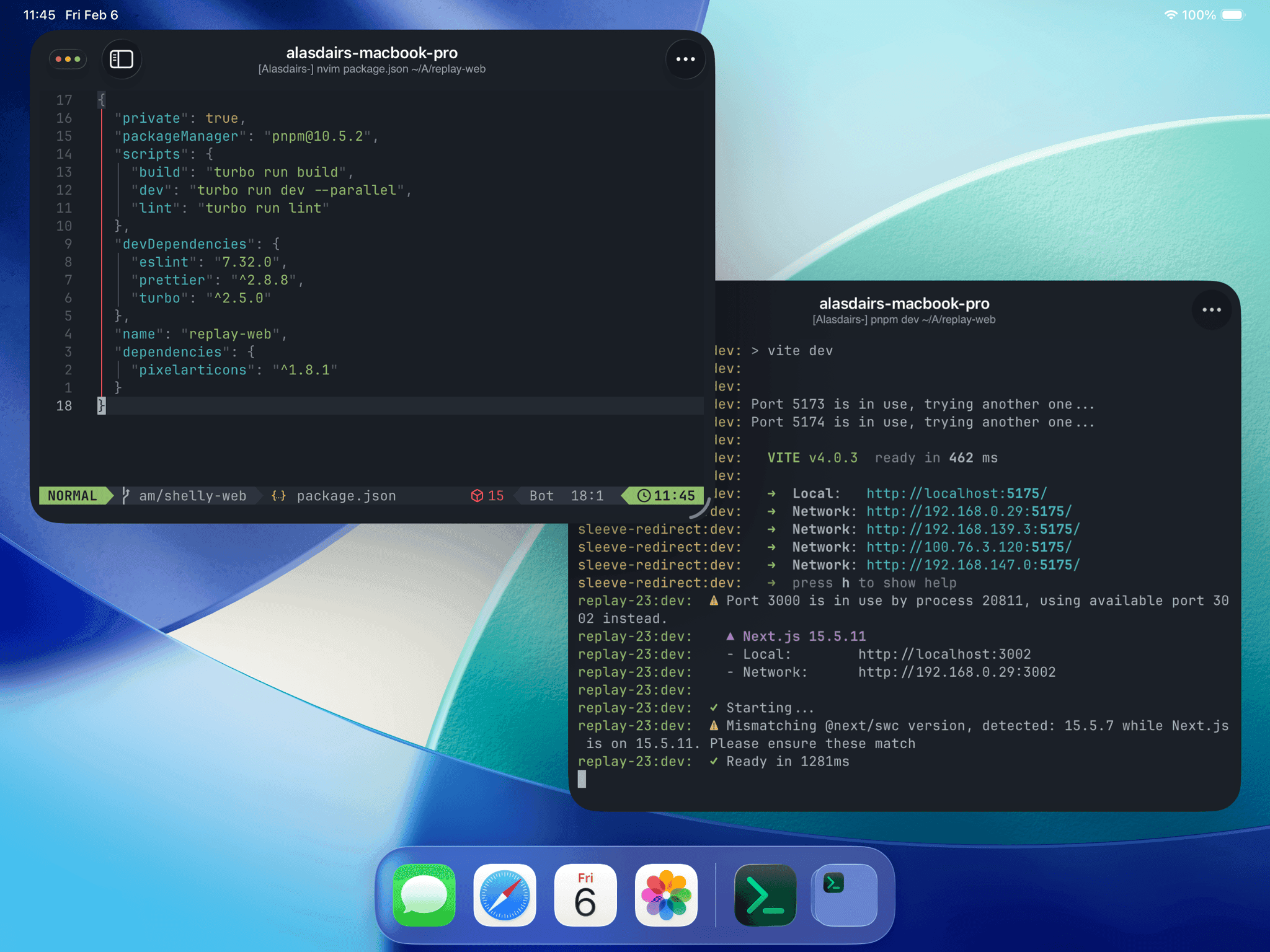Open the window layout icon beside the traffic lights
This screenshot has height=952, width=1270.
tap(122, 59)
